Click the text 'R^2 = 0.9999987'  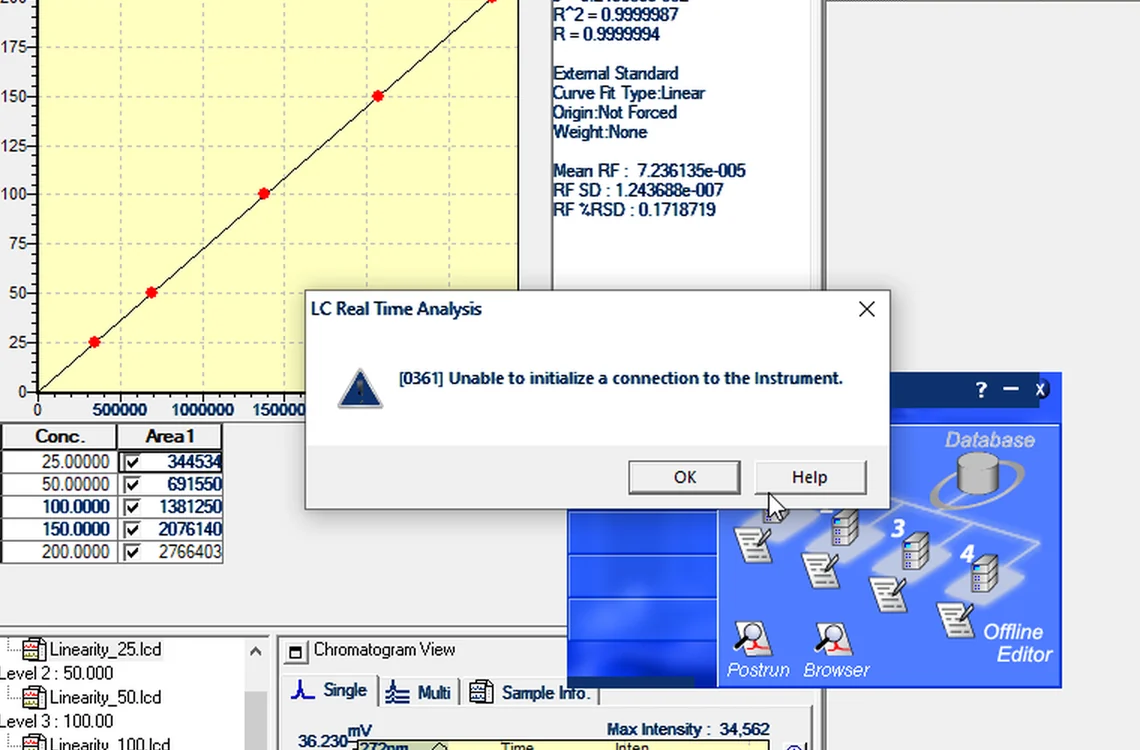(615, 15)
